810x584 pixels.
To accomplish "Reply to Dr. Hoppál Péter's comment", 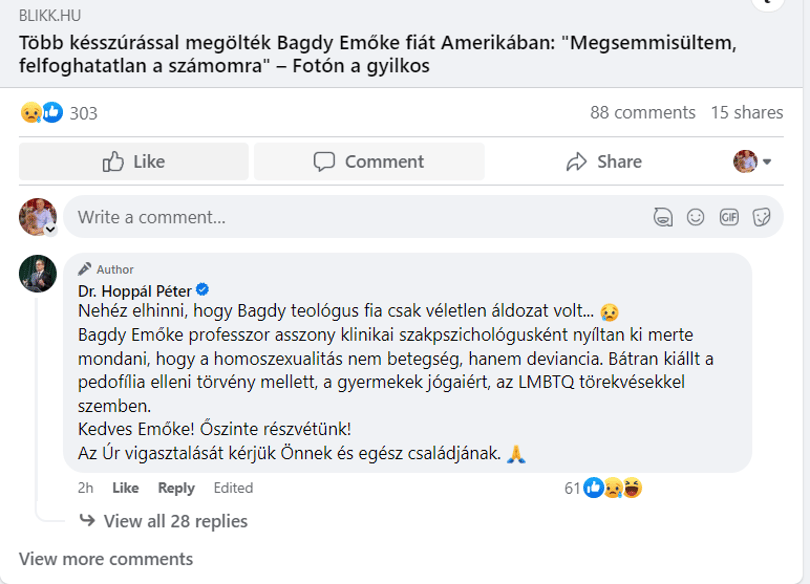I will point(176,488).
